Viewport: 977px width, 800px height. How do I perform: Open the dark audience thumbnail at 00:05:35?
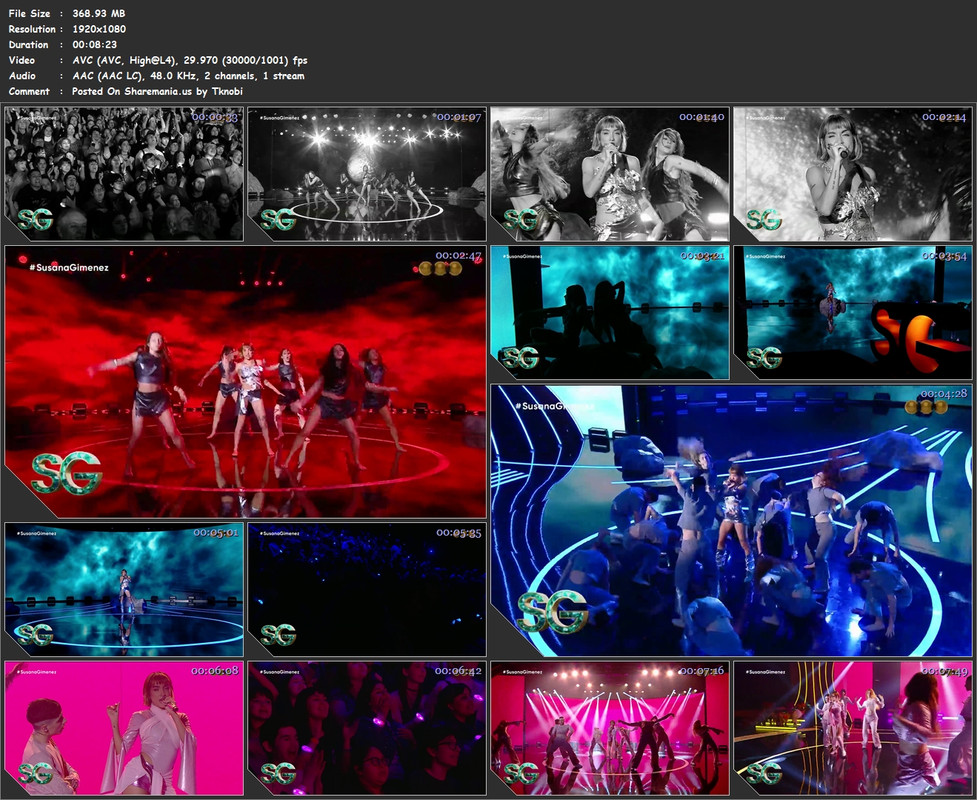(367, 589)
